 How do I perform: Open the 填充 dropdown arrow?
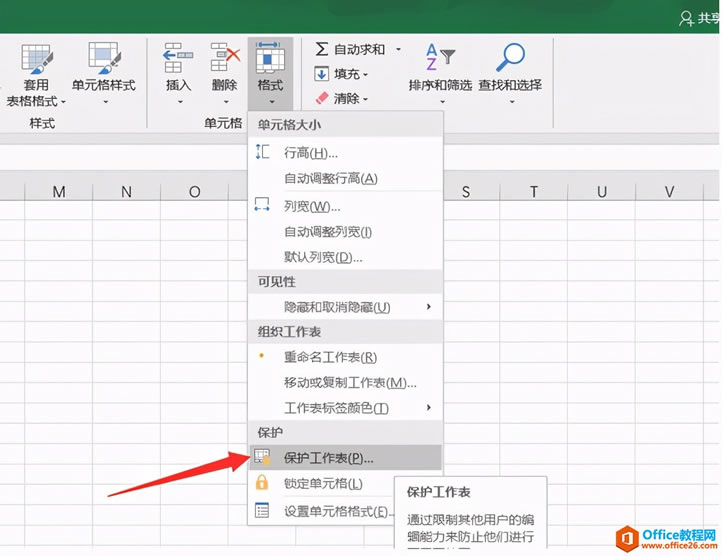click(x=365, y=74)
